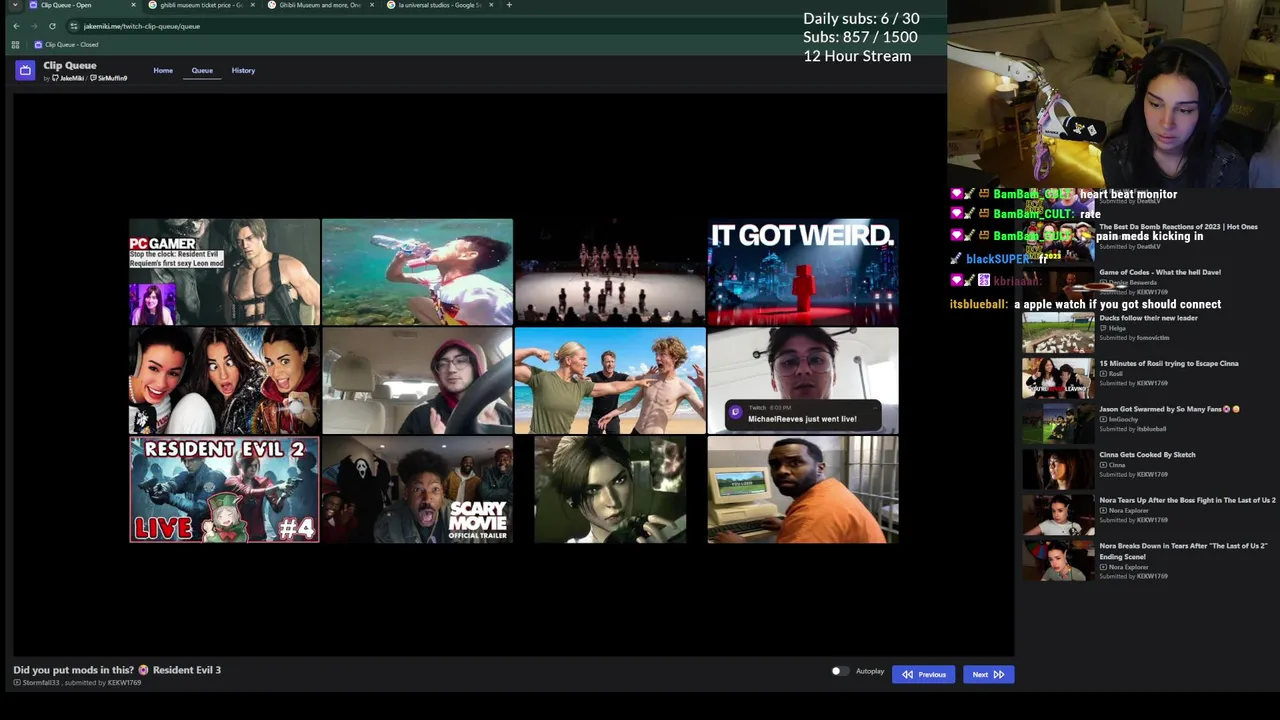Open the site info icon in address bar
Screen dimensions: 1280x720
point(74,26)
